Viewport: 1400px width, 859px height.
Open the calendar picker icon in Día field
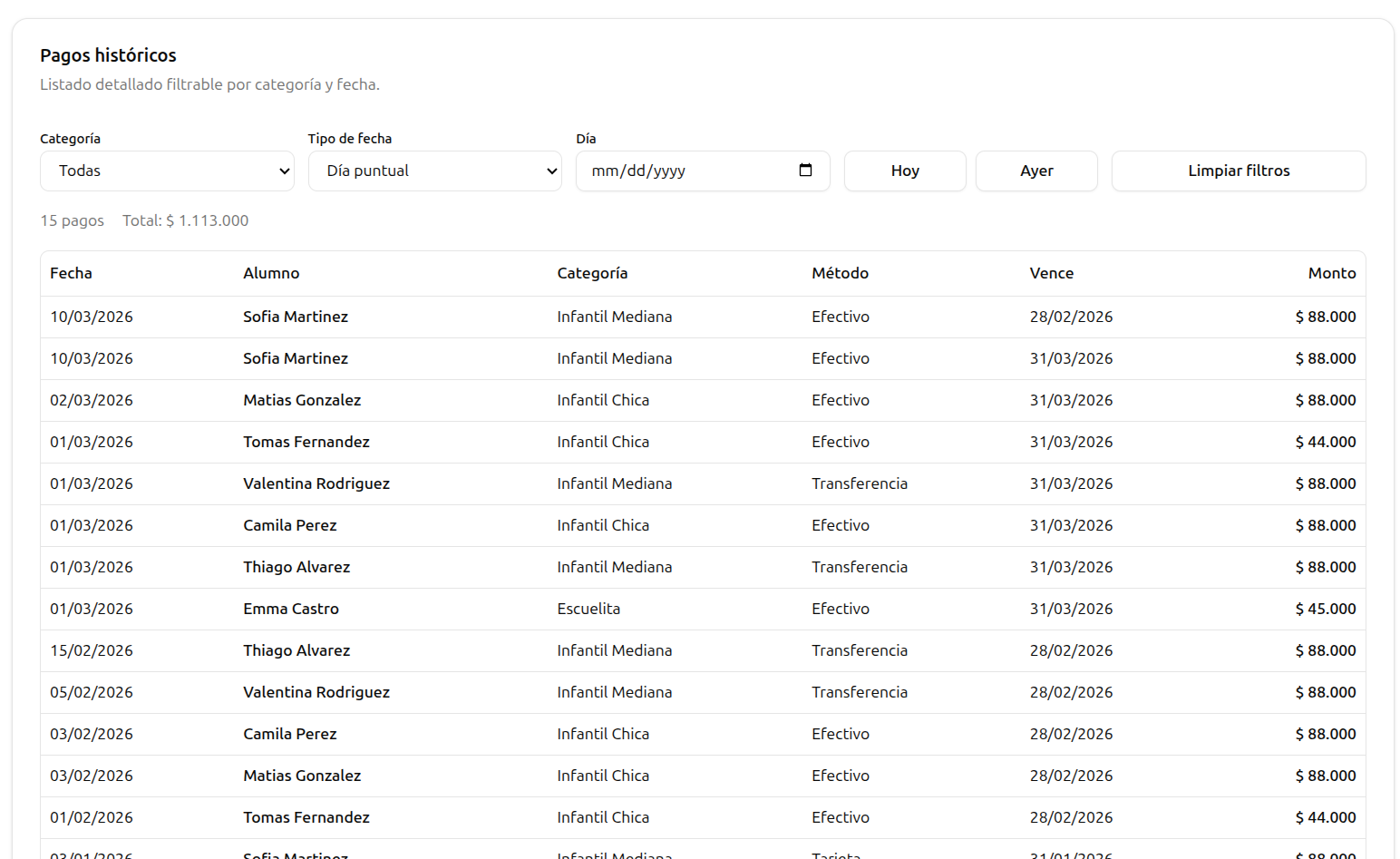point(805,171)
